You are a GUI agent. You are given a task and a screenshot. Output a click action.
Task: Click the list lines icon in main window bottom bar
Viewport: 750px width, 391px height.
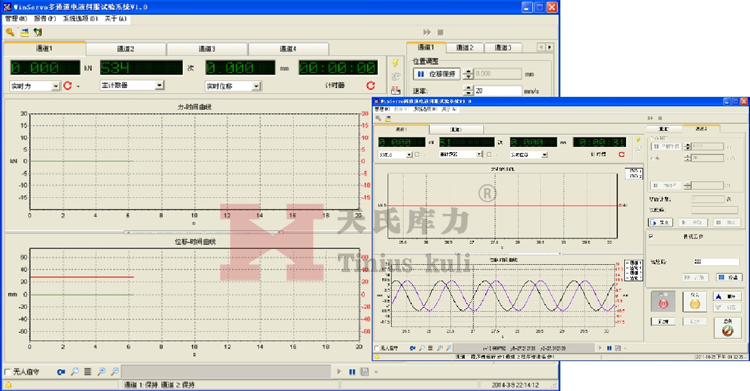[x=88, y=371]
